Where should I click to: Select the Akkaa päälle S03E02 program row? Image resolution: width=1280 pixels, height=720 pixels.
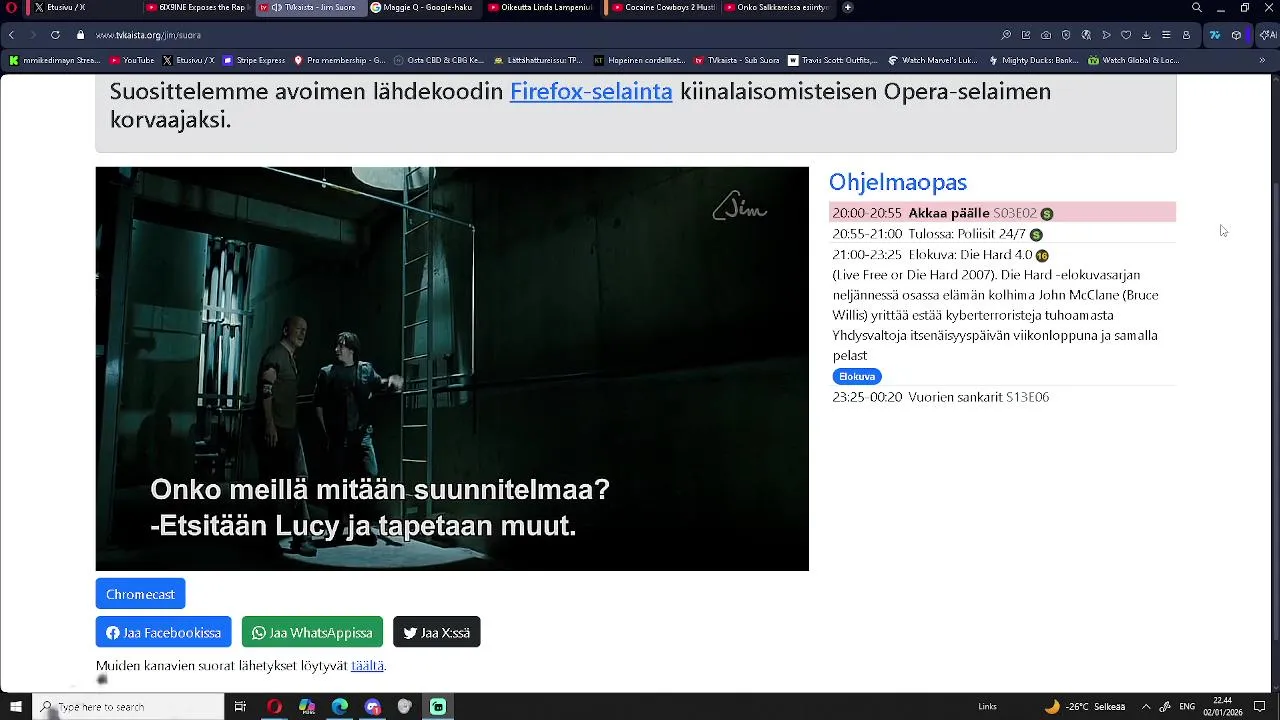[x=1002, y=213]
